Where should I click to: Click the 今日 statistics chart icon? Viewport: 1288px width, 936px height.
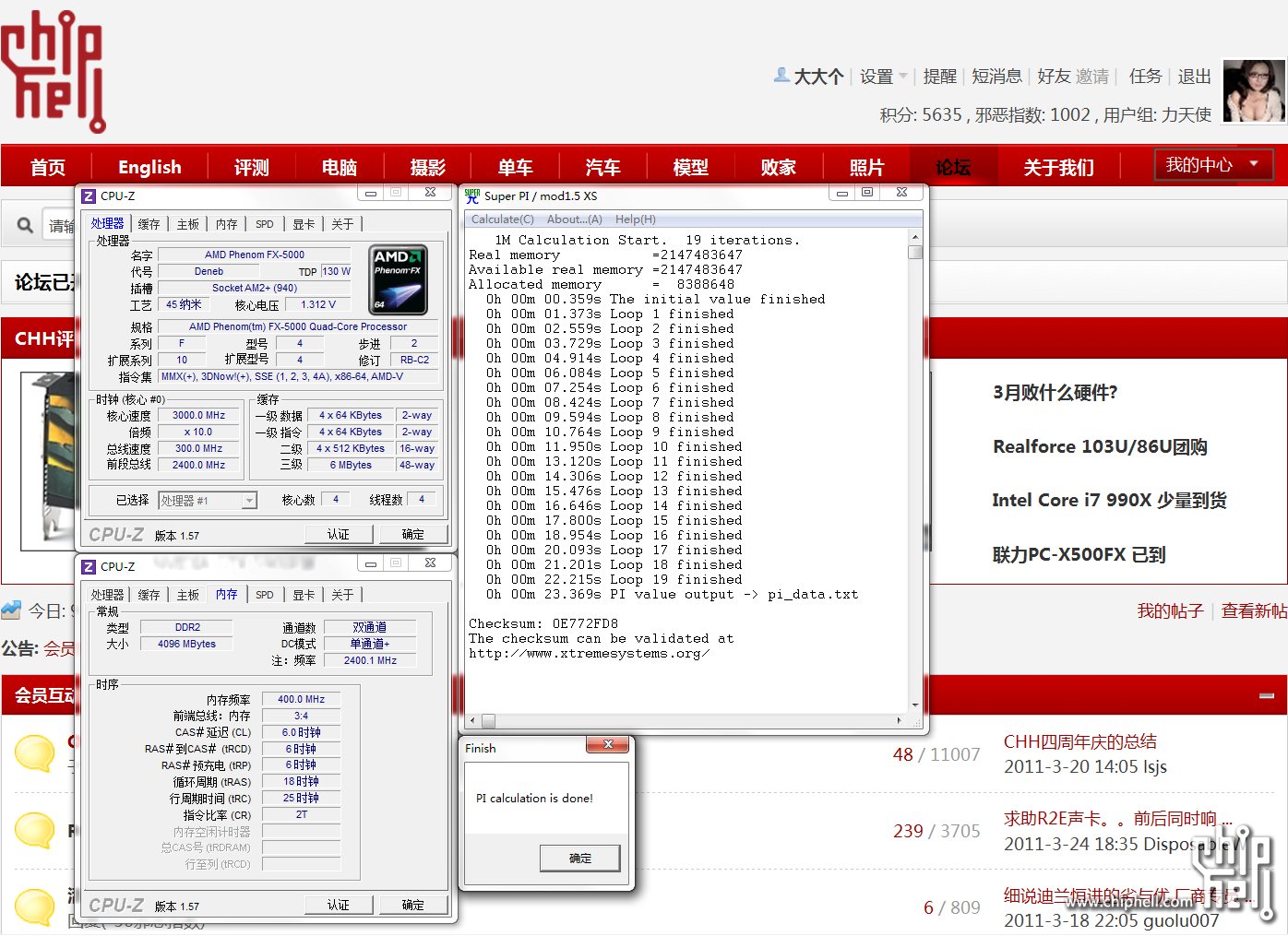11,610
